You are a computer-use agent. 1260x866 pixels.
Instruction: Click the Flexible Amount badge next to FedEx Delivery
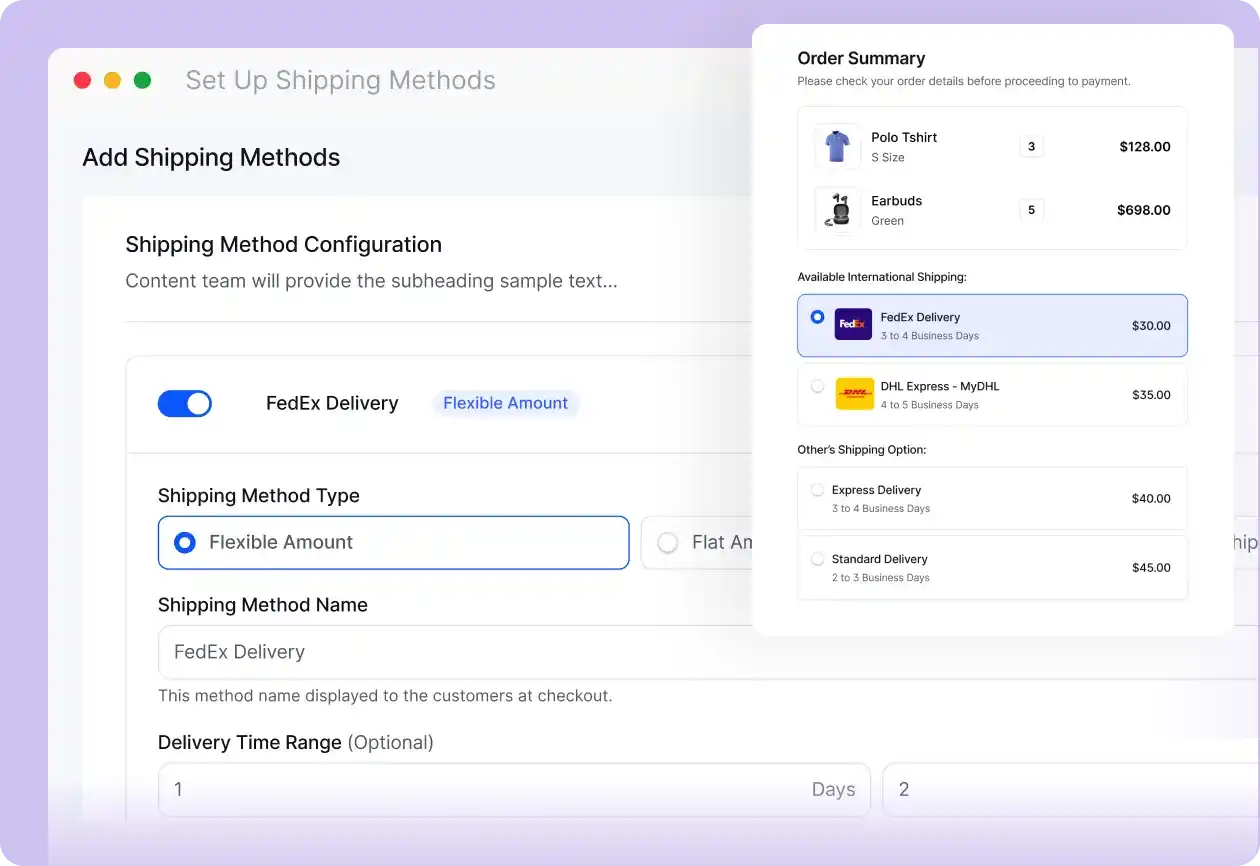[x=506, y=403]
